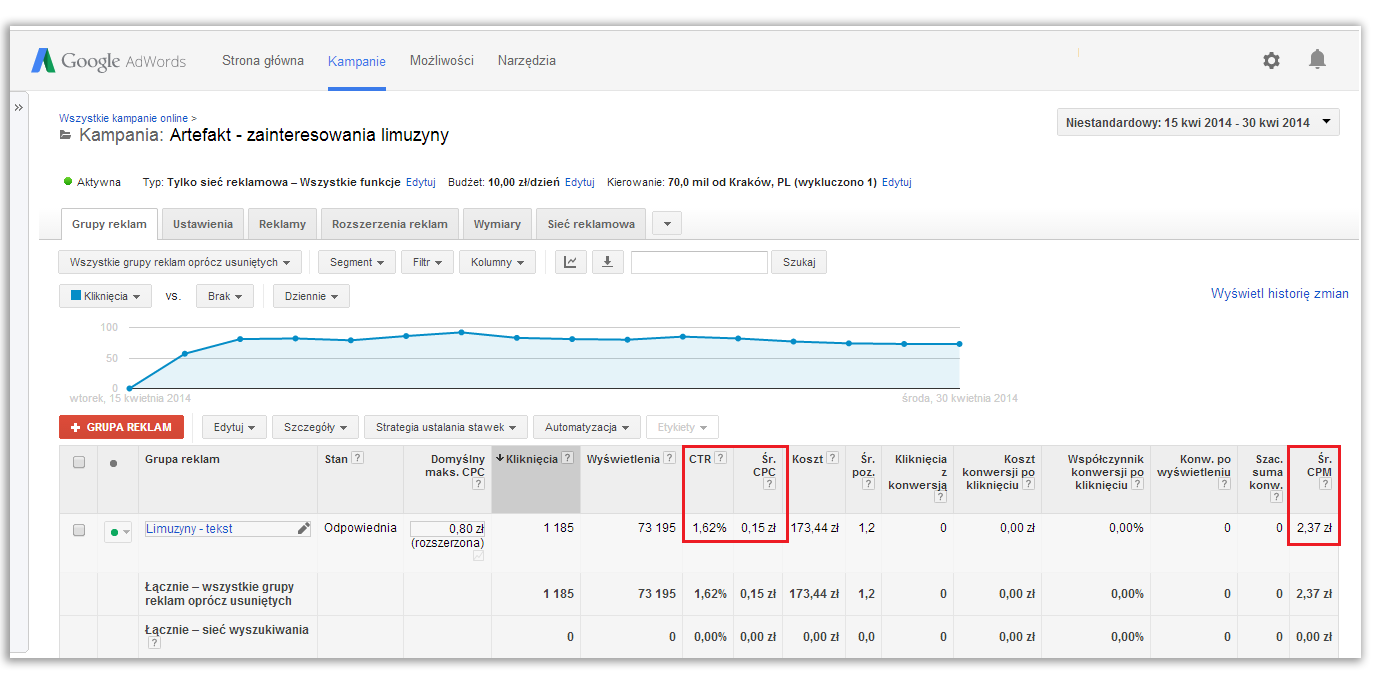Open the help icon next to Wyświetlenia

(x=669, y=459)
